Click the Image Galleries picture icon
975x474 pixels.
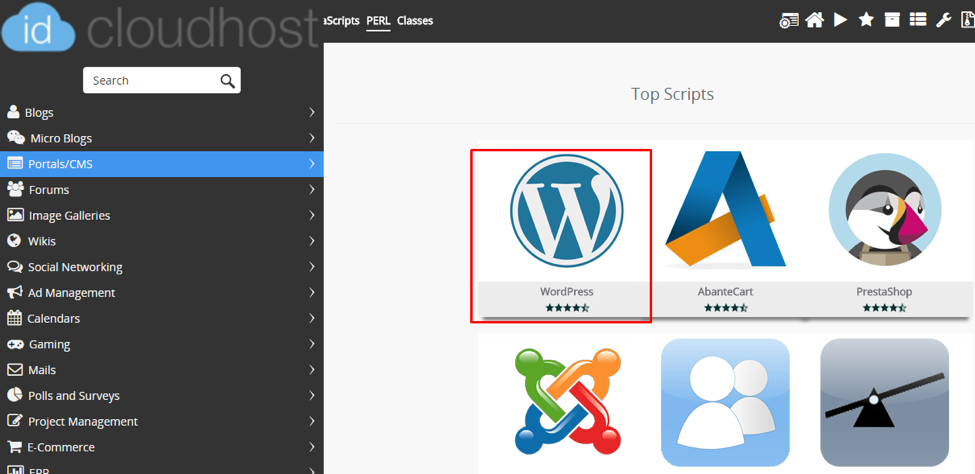point(15,215)
